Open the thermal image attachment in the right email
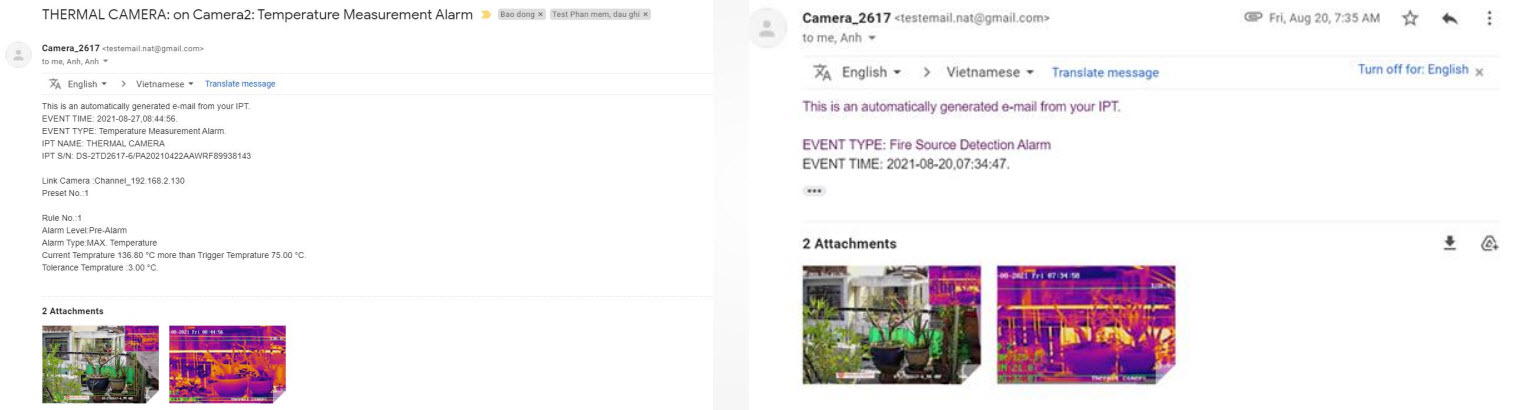The image size is (1524, 410). 1086,324
